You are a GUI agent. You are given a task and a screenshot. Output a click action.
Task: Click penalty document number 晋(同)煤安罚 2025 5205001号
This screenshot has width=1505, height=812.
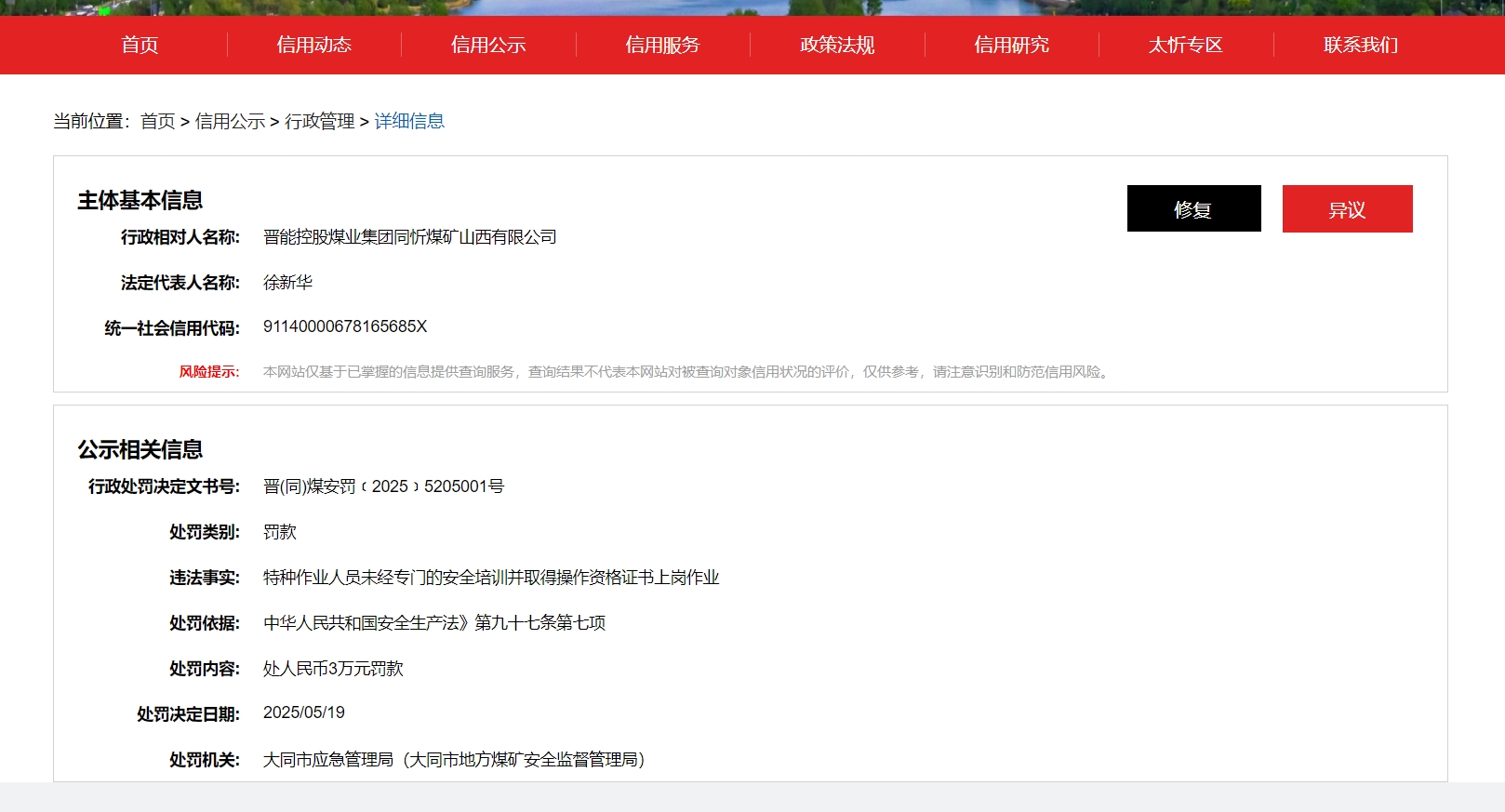point(384,486)
